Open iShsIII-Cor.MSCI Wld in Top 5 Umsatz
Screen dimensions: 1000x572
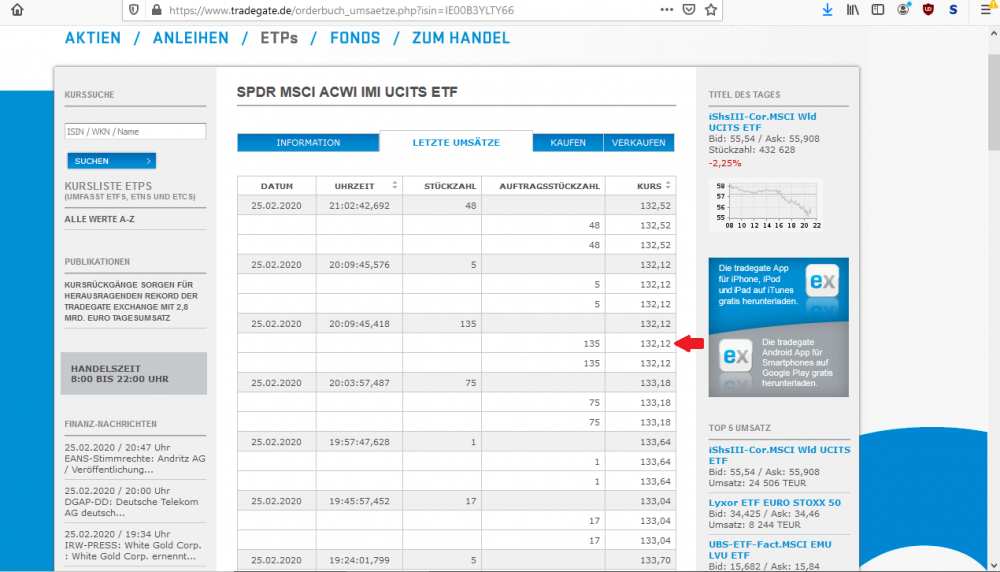[x=779, y=455]
